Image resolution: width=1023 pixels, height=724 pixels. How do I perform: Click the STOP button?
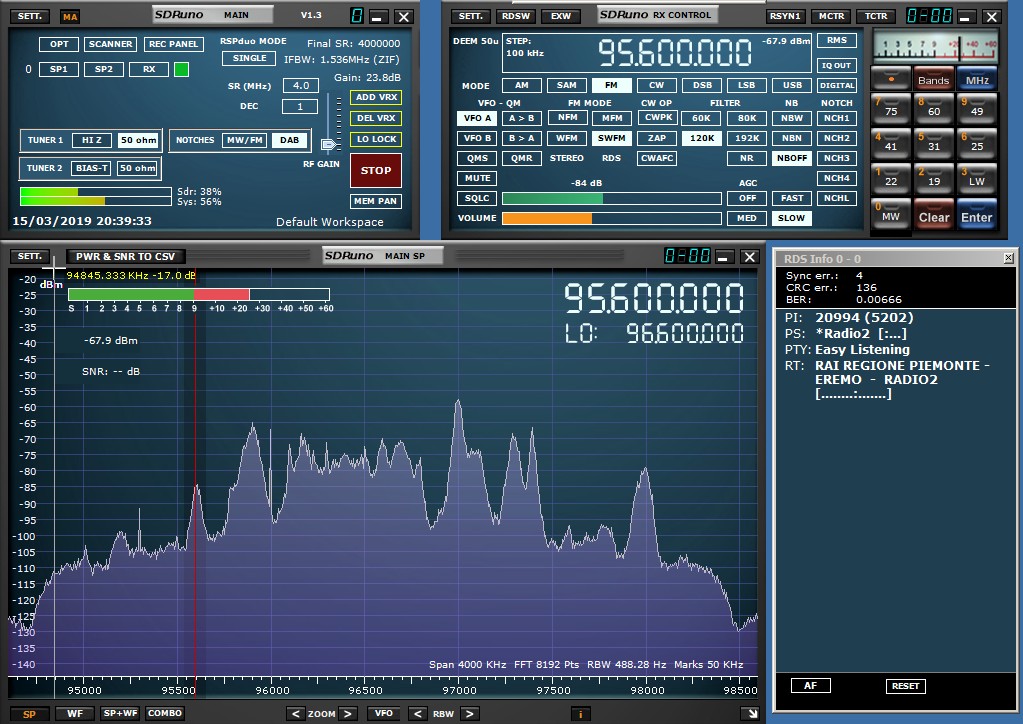(x=376, y=170)
